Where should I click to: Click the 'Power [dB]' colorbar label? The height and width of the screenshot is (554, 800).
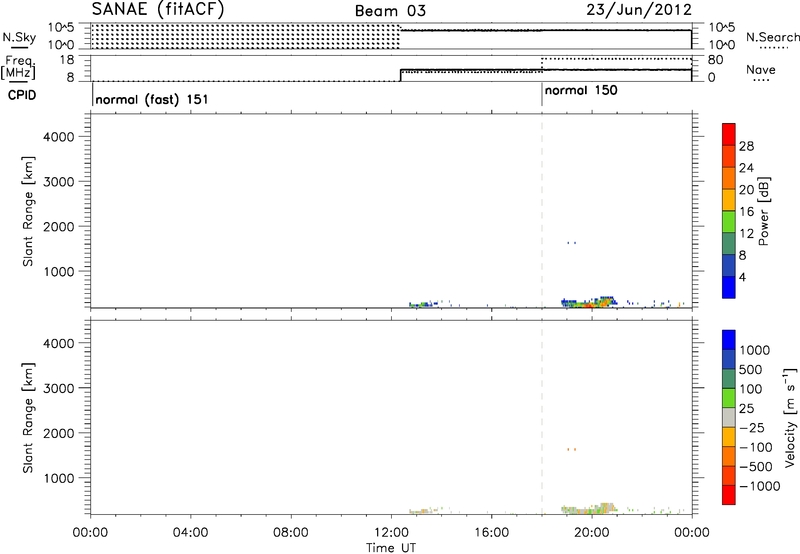point(764,211)
